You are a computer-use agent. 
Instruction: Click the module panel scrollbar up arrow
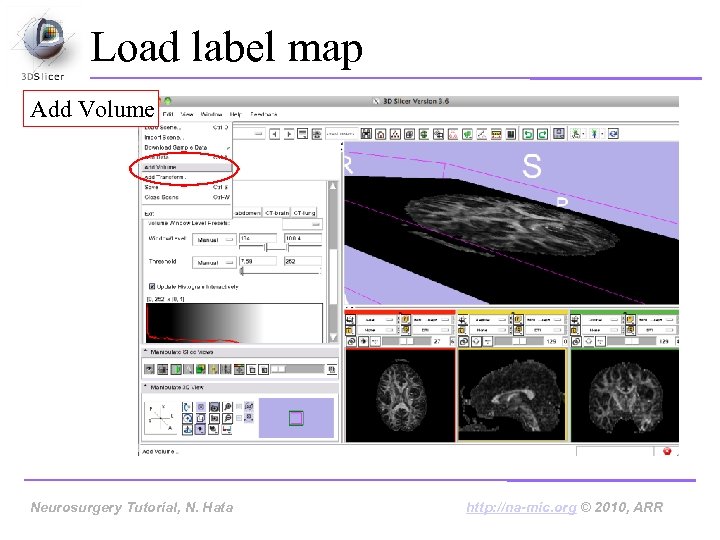tap(333, 186)
